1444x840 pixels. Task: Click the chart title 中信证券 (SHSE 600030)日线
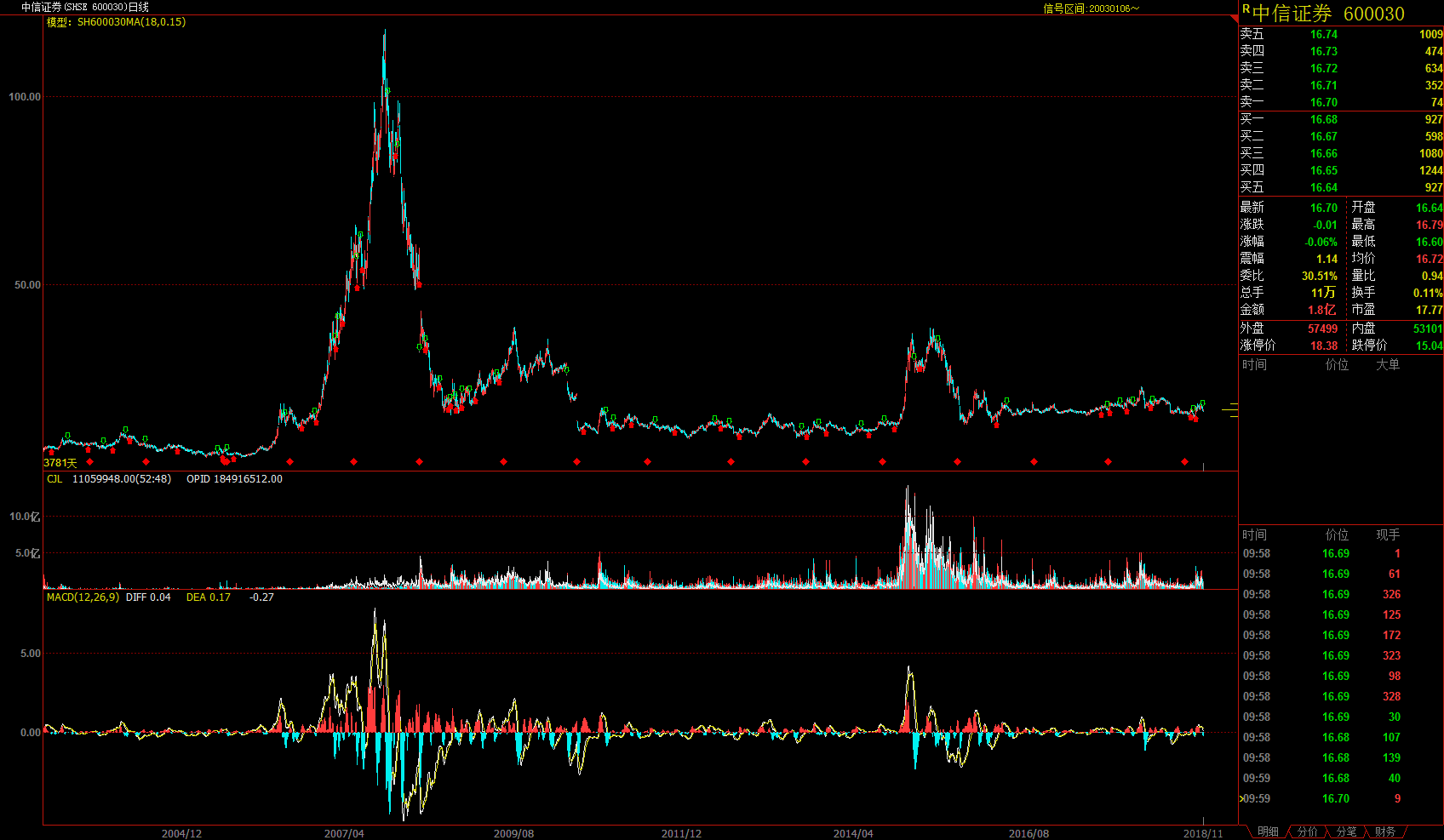(85, 7)
